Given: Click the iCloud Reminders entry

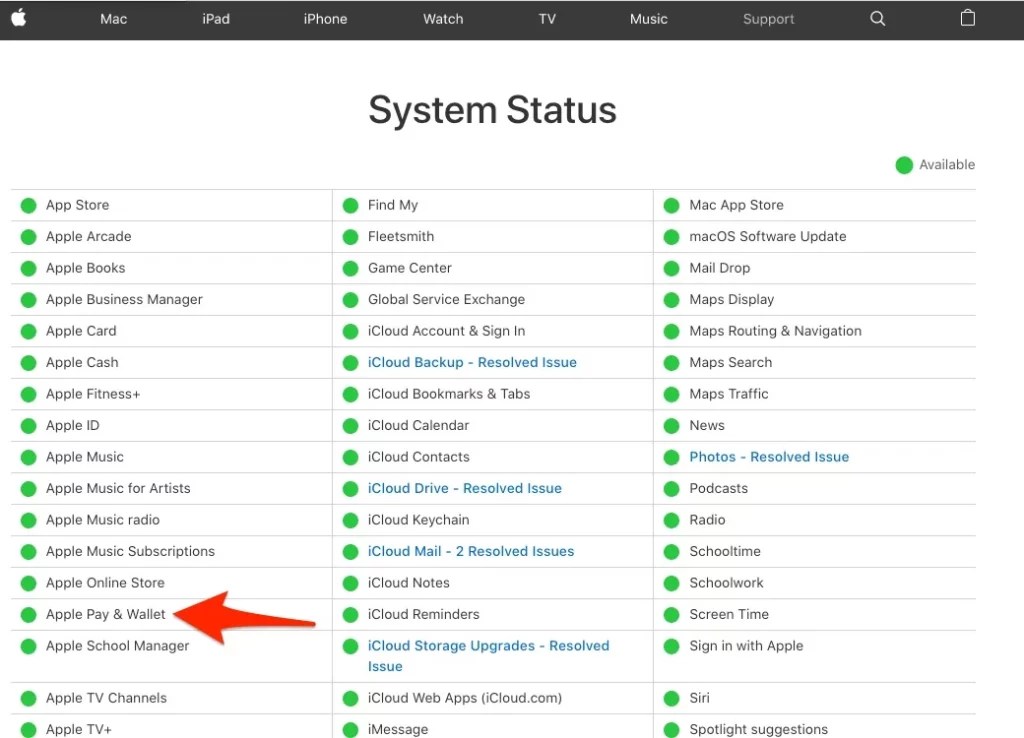Looking at the screenshot, I should [423, 615].
